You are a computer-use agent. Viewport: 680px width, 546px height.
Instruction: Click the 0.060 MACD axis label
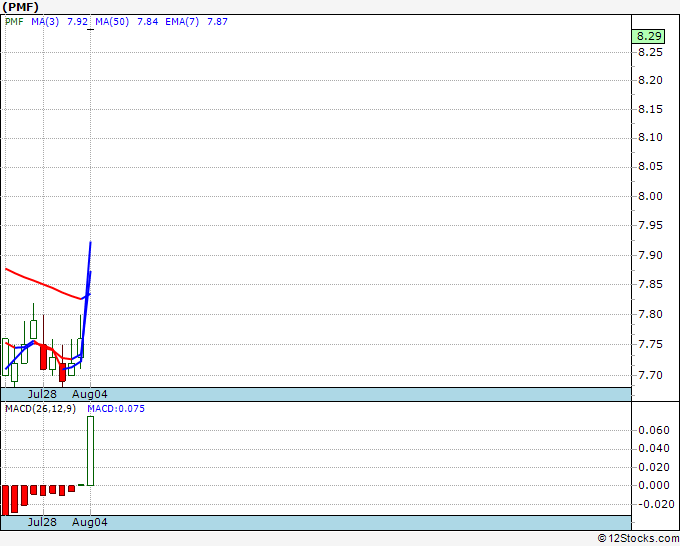point(654,430)
